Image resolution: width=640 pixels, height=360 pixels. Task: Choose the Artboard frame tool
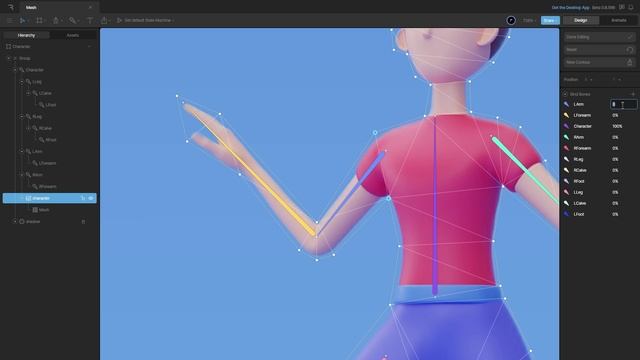tap(39, 20)
